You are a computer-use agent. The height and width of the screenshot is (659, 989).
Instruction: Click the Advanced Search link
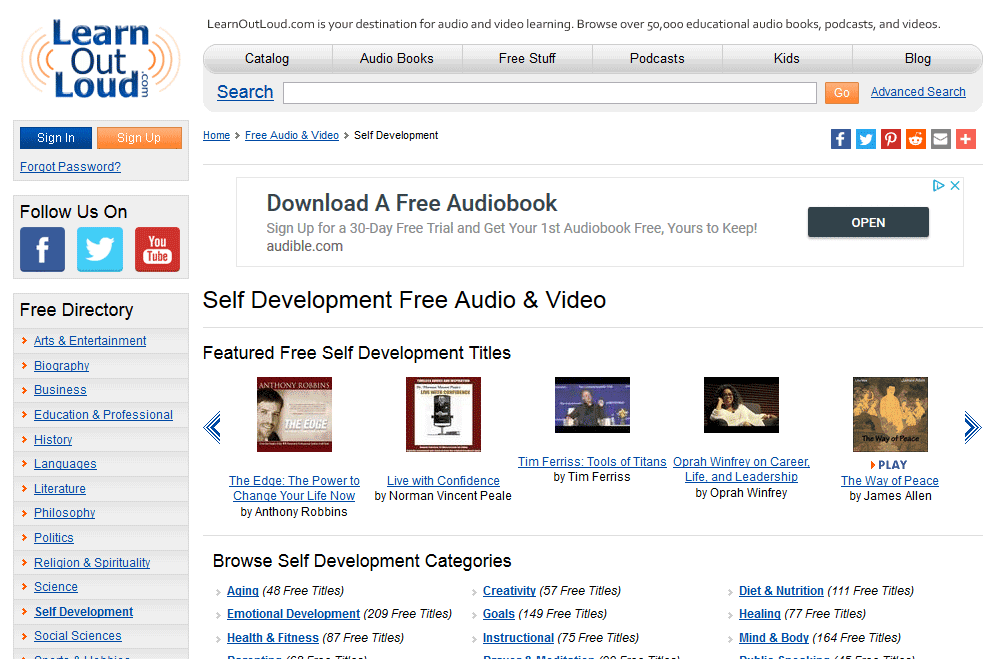[x=918, y=92]
